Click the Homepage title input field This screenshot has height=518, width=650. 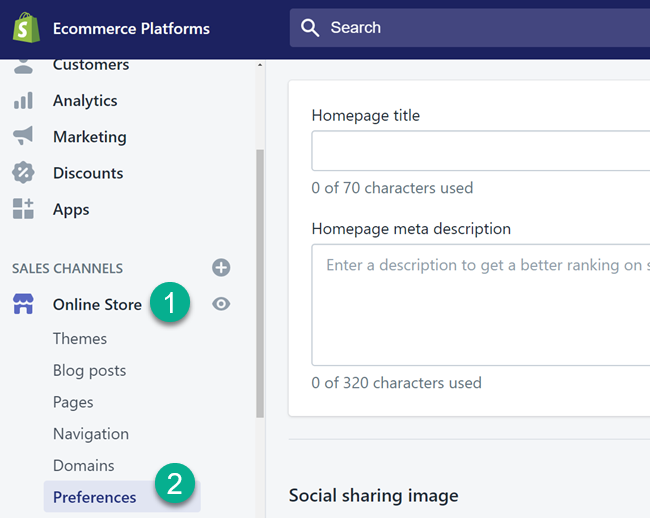[x=480, y=150]
